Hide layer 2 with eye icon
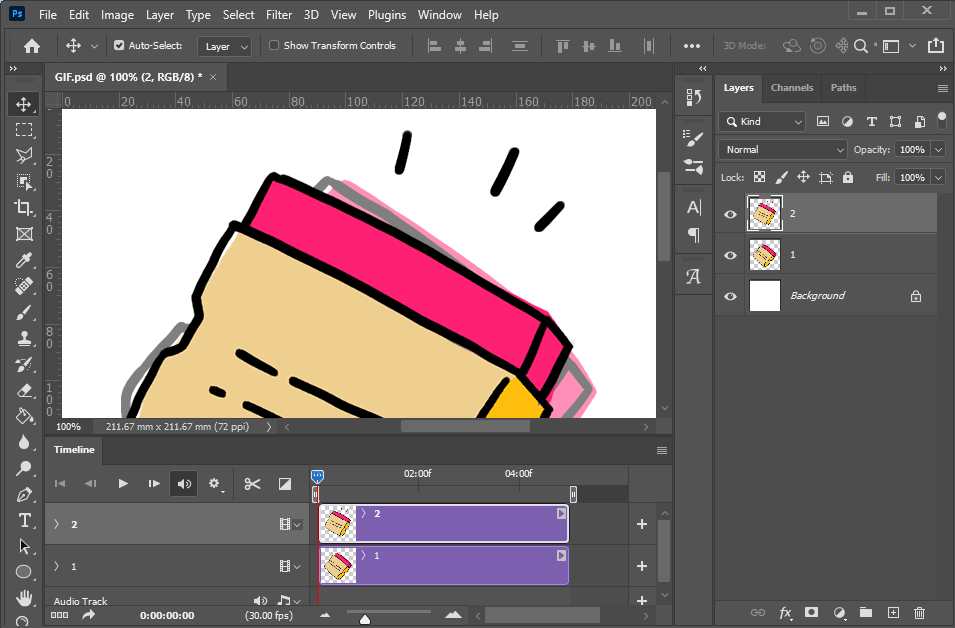The image size is (955, 628). click(x=730, y=214)
